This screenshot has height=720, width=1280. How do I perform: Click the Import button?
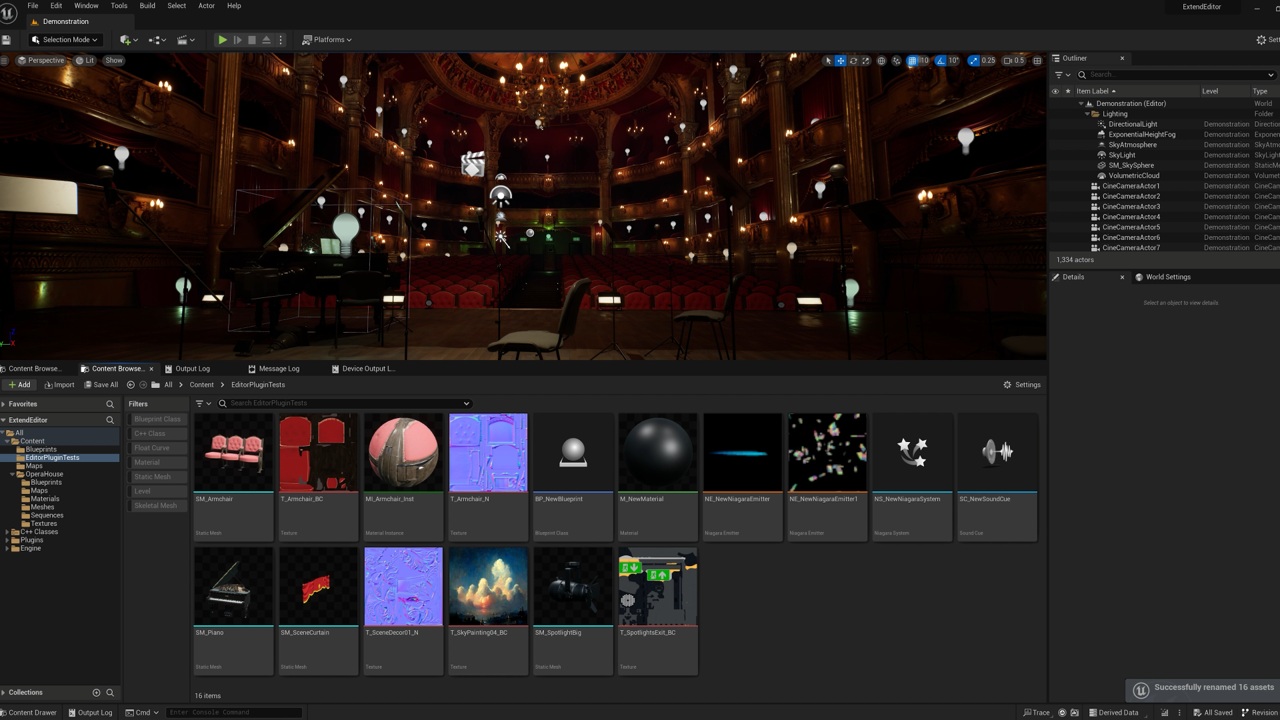59,384
